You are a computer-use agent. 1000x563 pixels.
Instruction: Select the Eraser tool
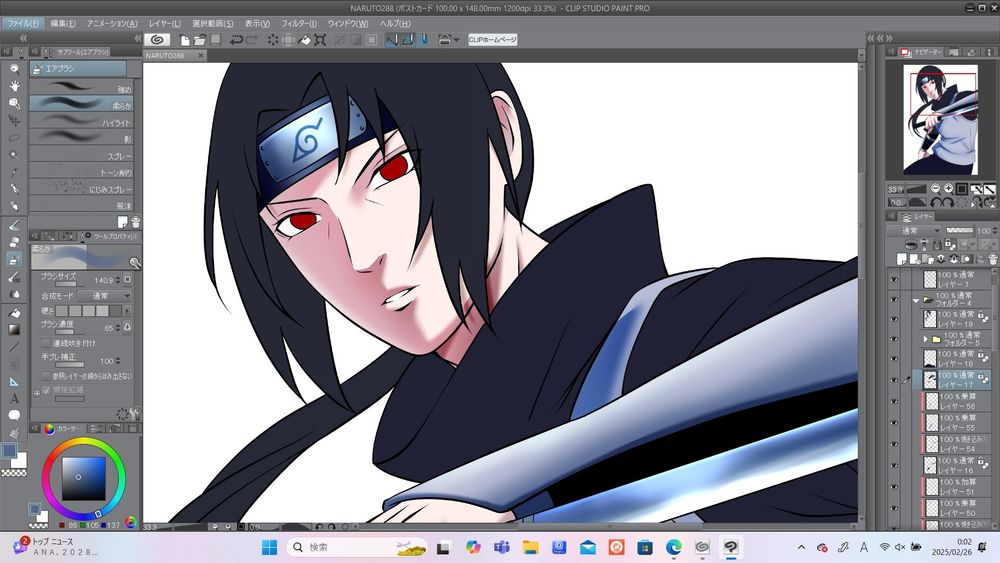point(14,242)
